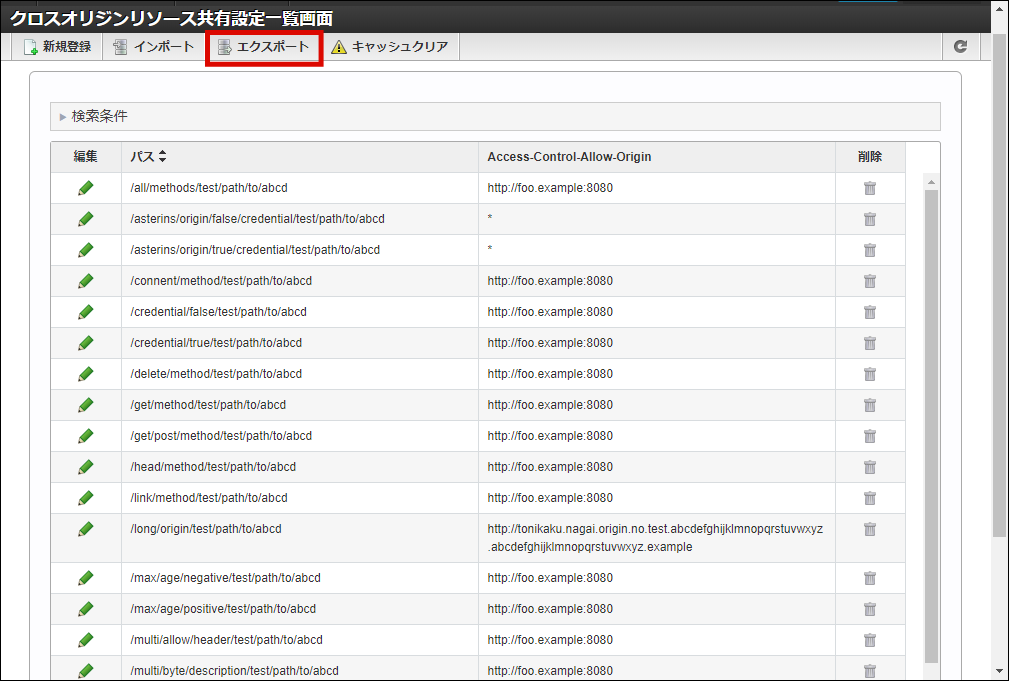Screen dimensions: 1009x681
Task: Edit the /all/methods/test/path/to/abcd entry
Action: 86,188
